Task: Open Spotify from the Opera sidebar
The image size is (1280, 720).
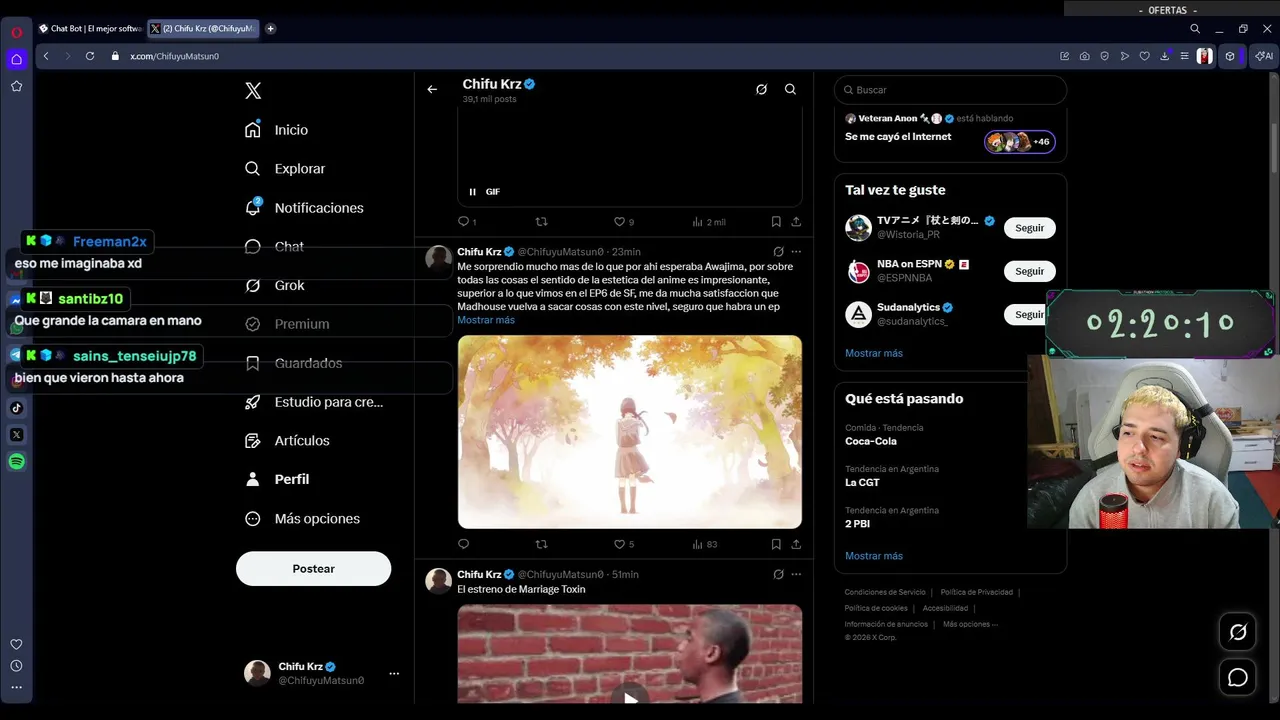Action: coord(16,461)
